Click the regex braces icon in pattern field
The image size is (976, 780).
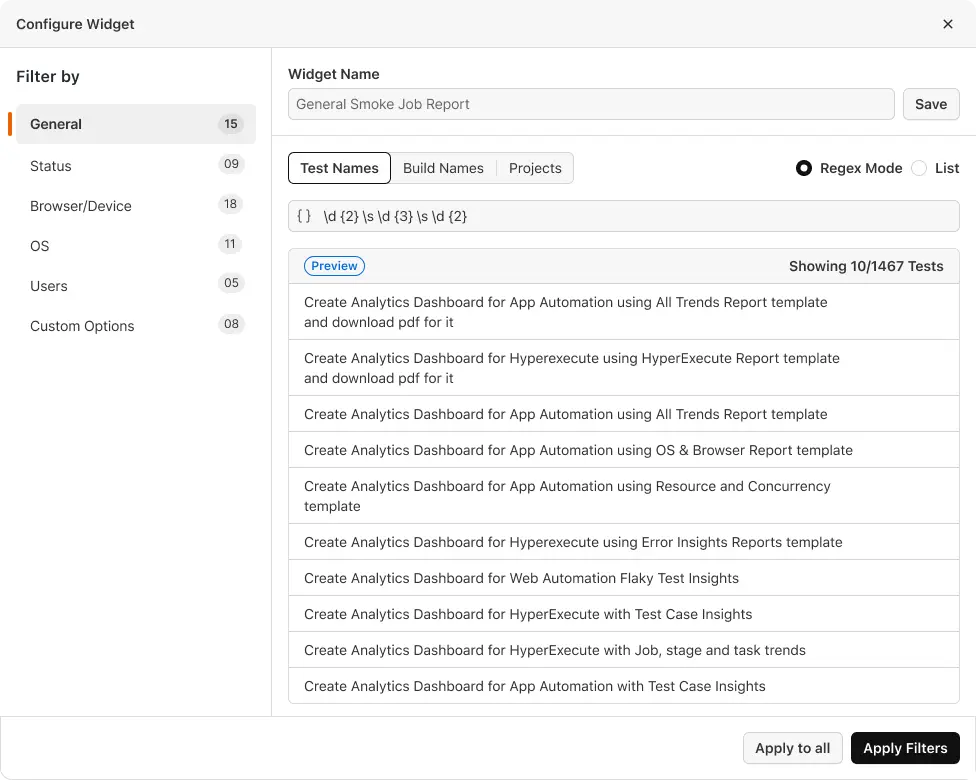coord(304,216)
